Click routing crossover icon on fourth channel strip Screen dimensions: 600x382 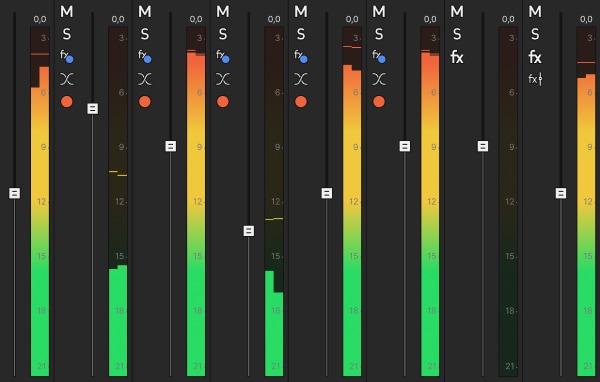point(301,79)
